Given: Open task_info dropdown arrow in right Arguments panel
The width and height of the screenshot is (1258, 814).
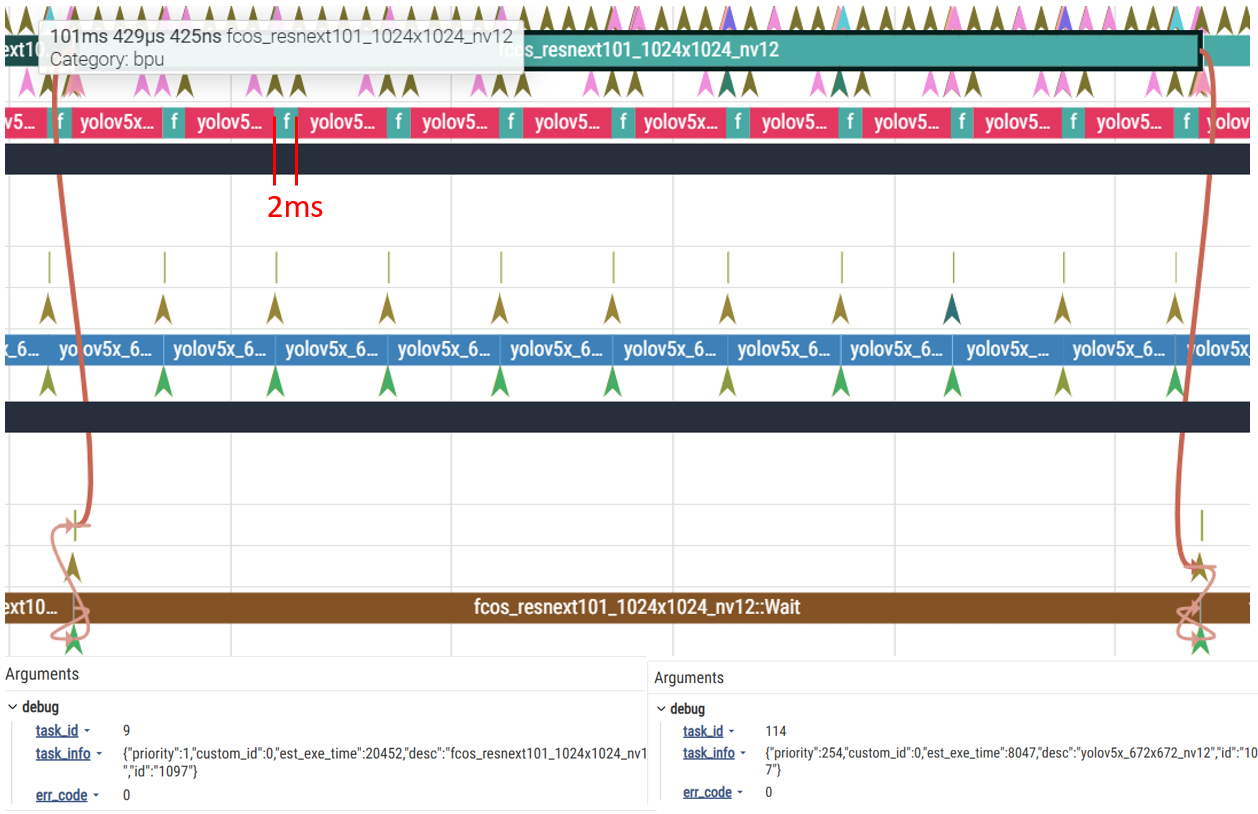Looking at the screenshot, I should point(743,753).
